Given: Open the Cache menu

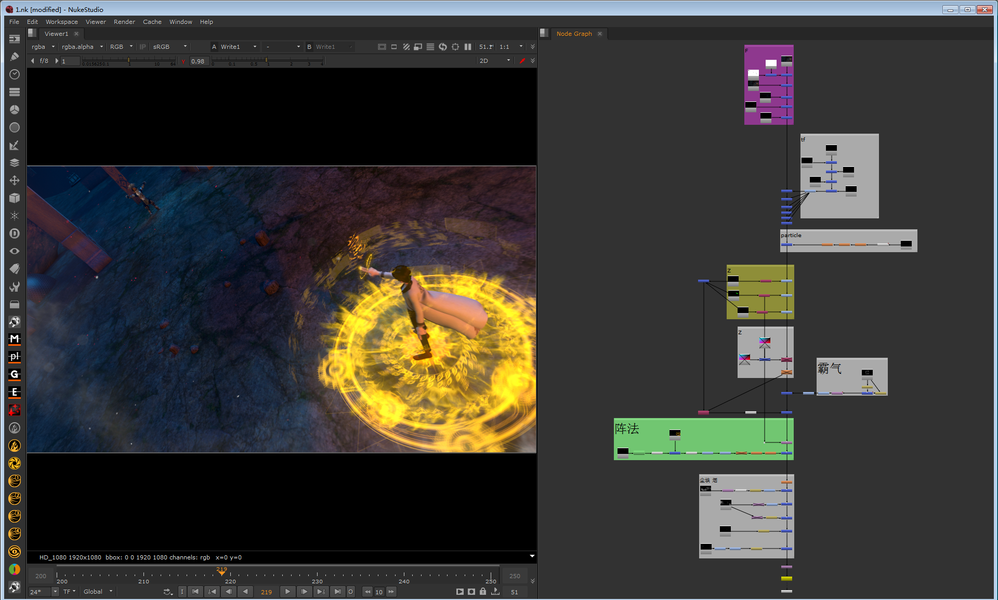Looking at the screenshot, I should point(151,22).
